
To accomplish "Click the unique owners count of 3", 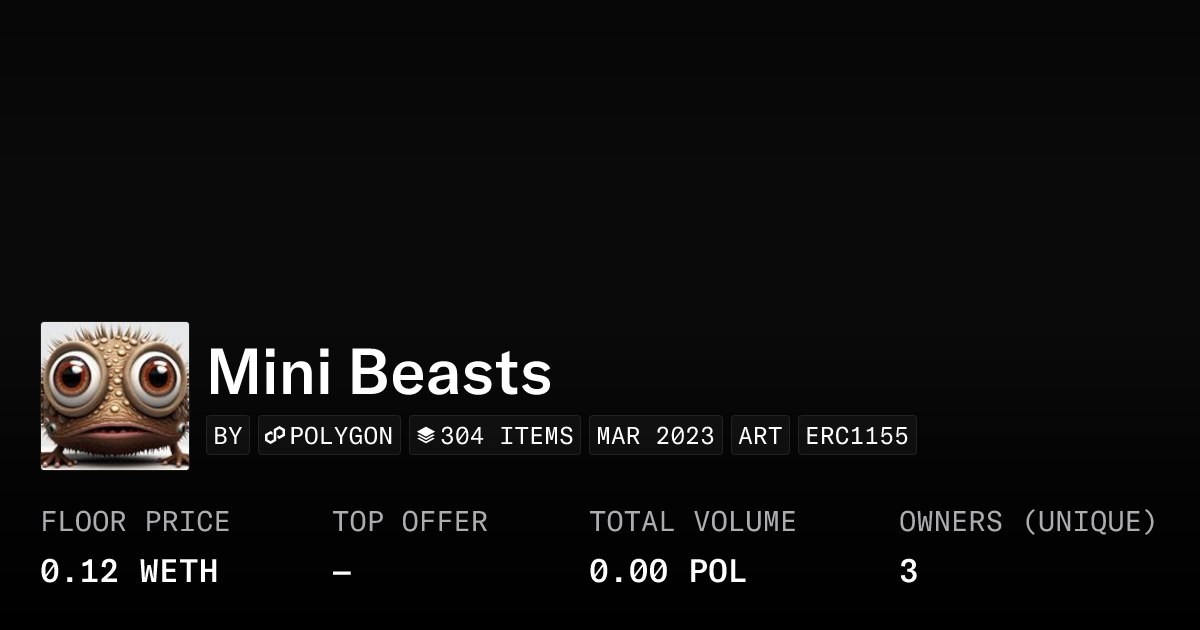I will (x=908, y=572).
